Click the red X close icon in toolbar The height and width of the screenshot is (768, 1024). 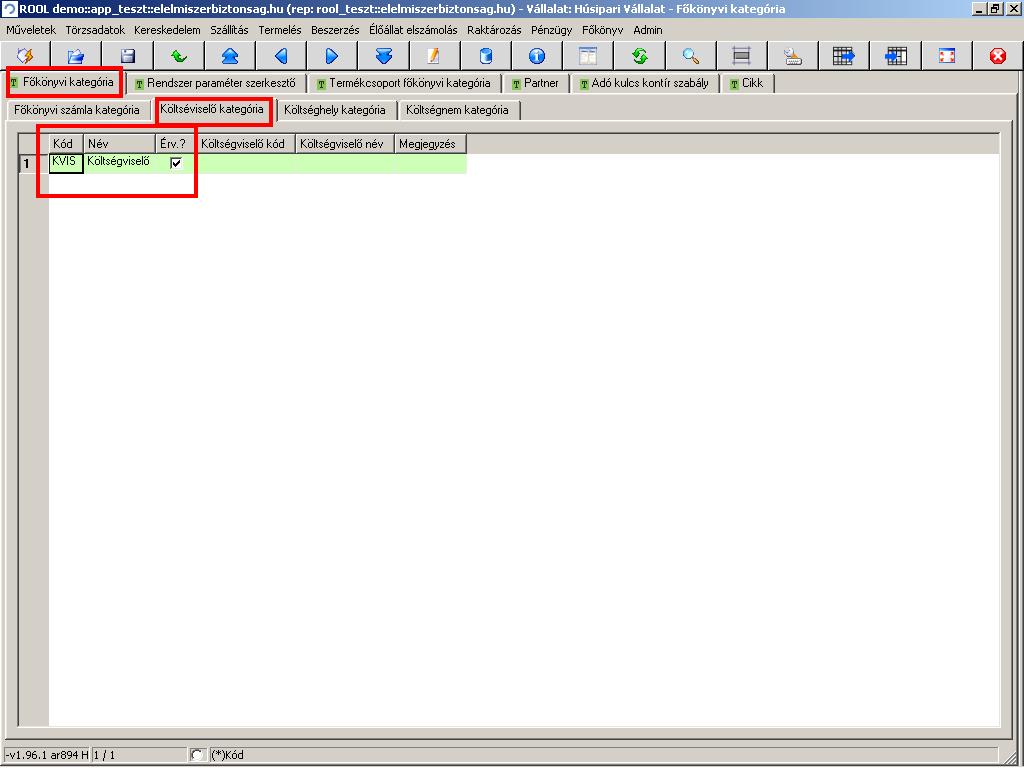click(x=997, y=56)
